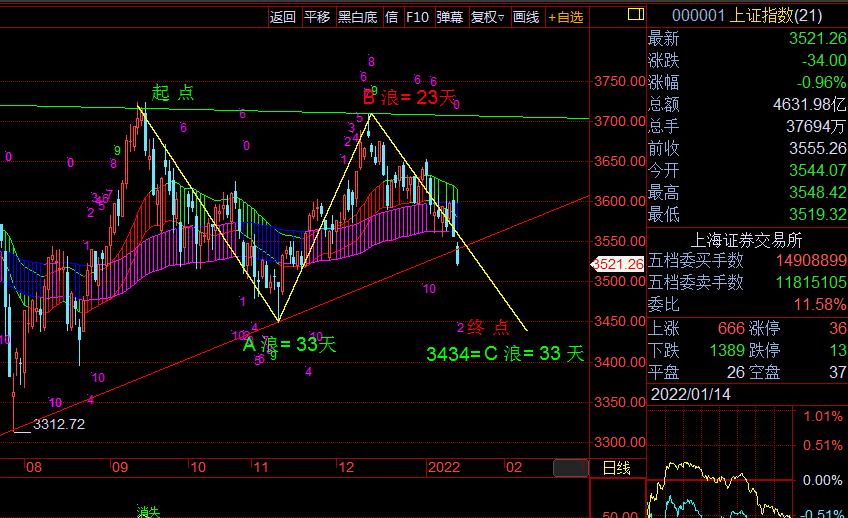Click the 涨幅 value -0.96%
The width and height of the screenshot is (848, 518).
pos(821,82)
